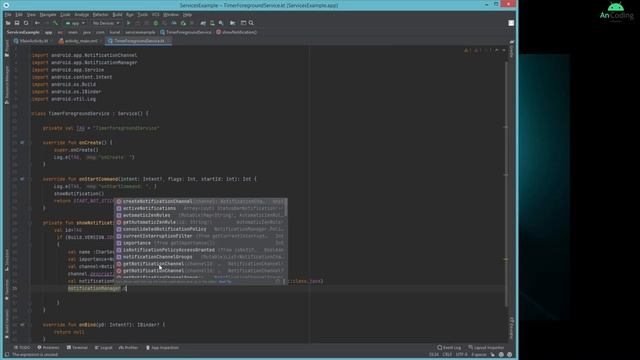Open the Run menu
This screenshot has height=360, width=640.
(x=130, y=15)
